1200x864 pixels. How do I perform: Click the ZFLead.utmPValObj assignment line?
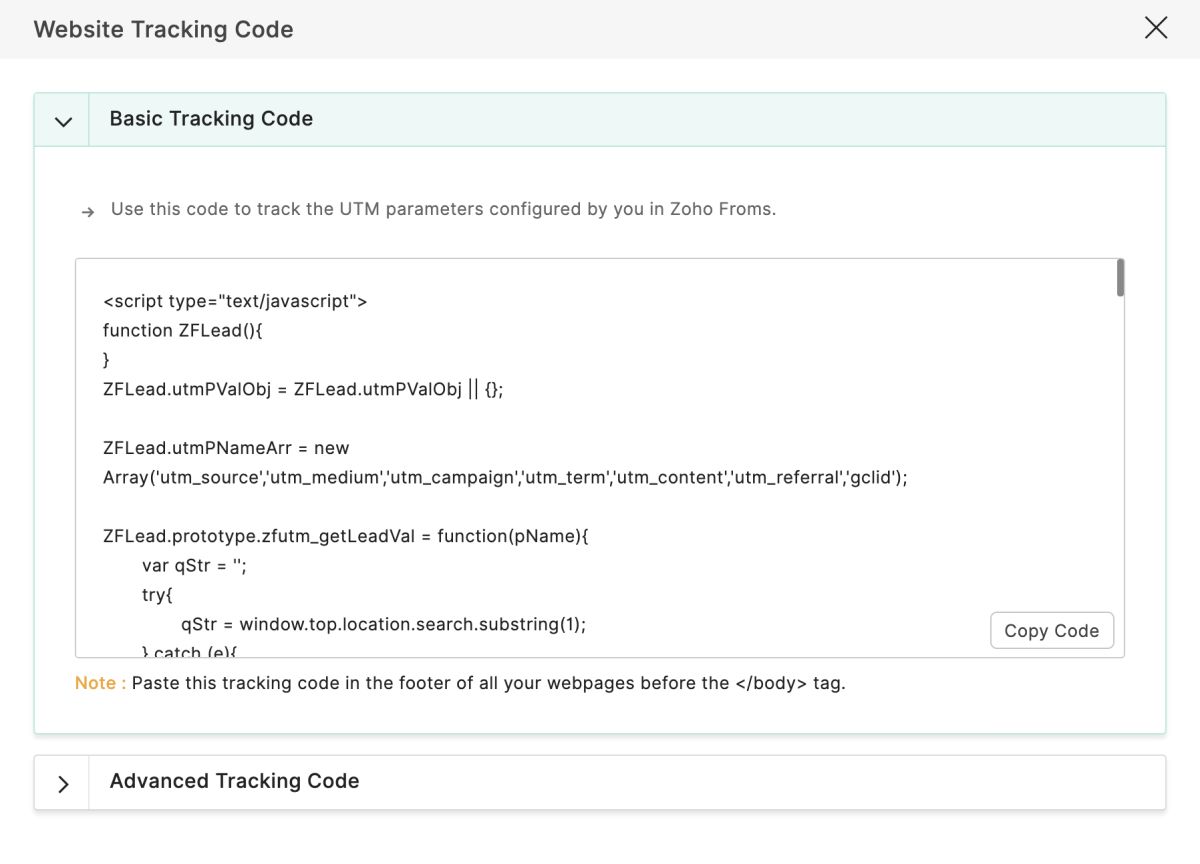(x=303, y=389)
